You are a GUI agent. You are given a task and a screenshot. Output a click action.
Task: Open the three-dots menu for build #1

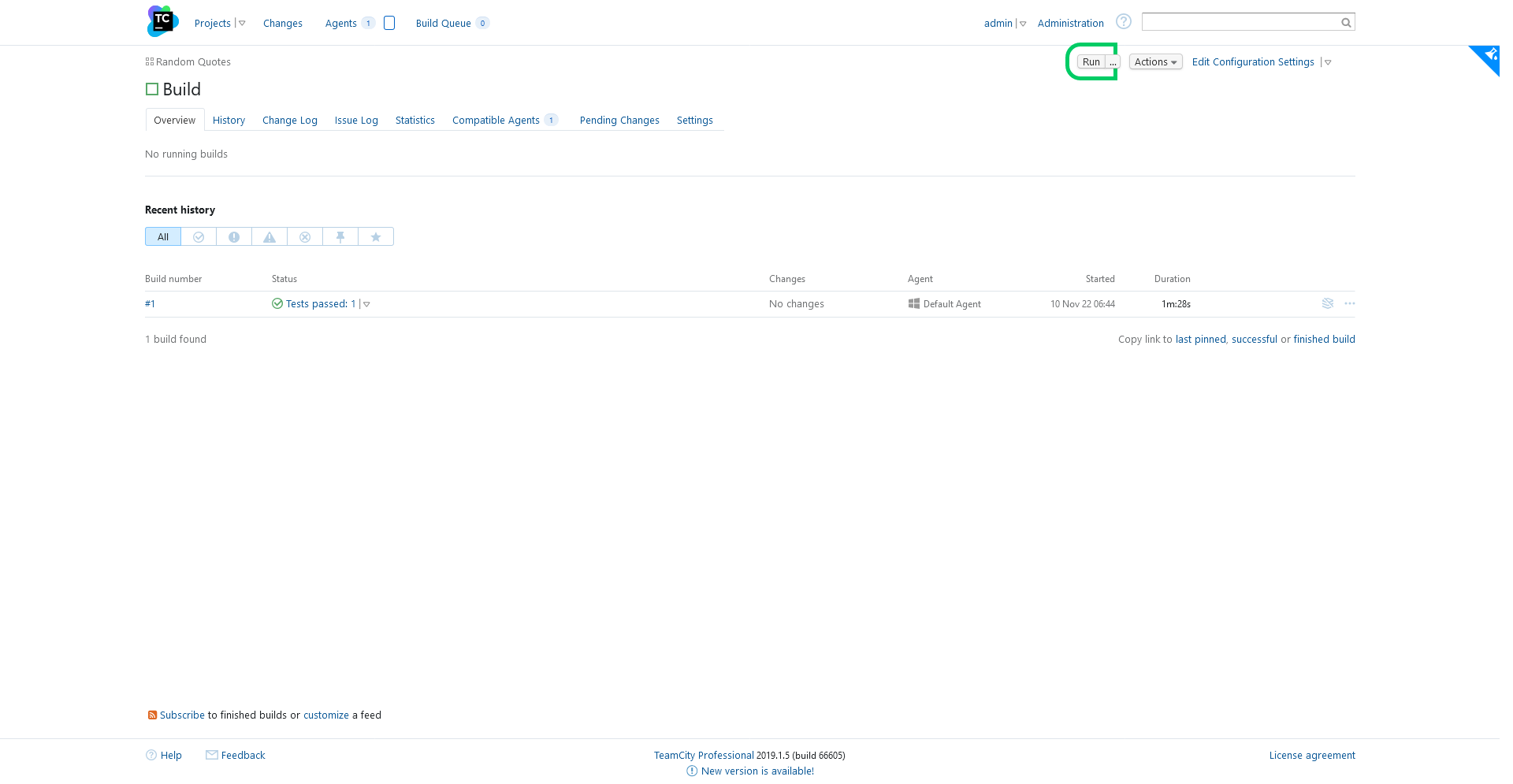click(1350, 303)
